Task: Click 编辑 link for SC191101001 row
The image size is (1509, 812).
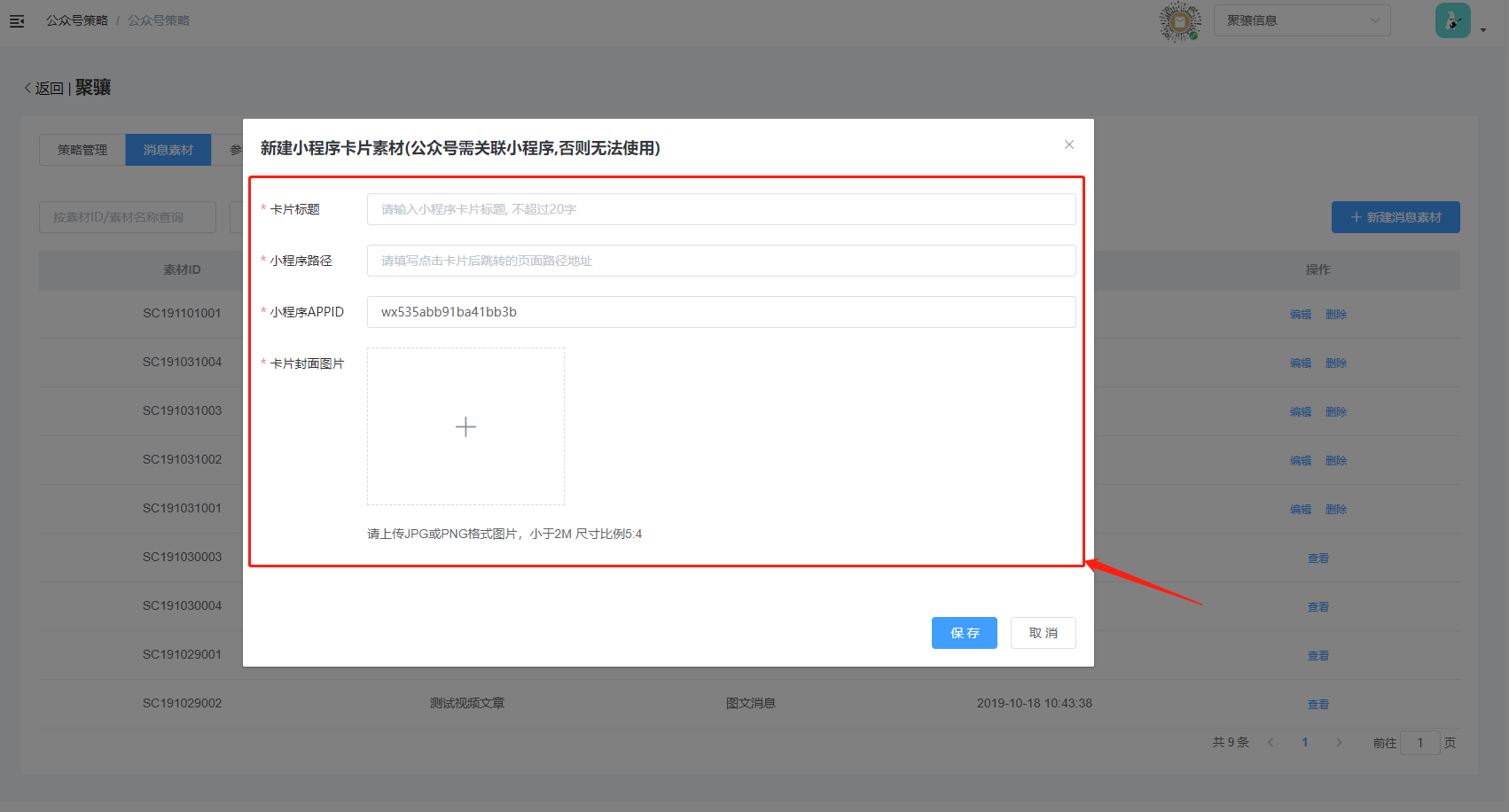Action: coord(1301,314)
